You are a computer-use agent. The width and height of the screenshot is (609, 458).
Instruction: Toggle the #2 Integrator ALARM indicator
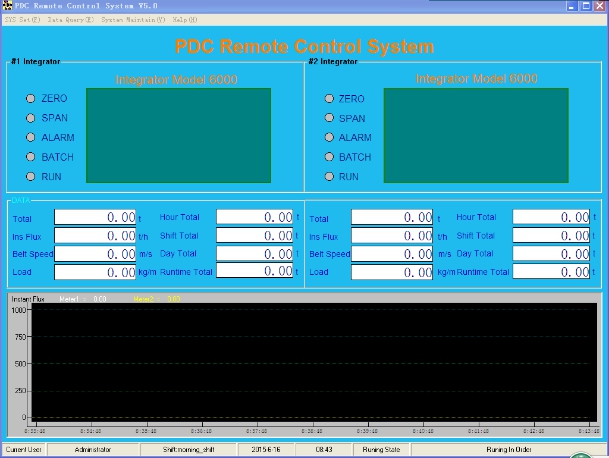(x=328, y=138)
